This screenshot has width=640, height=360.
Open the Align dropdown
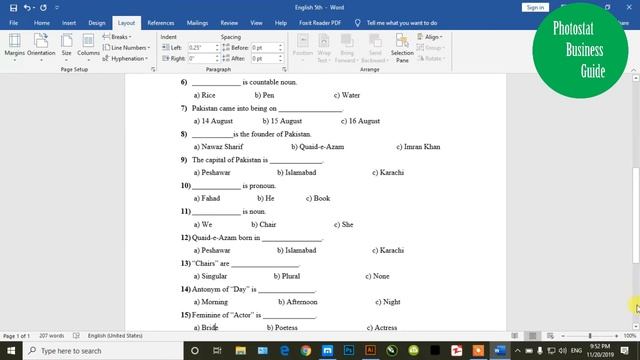pos(430,37)
